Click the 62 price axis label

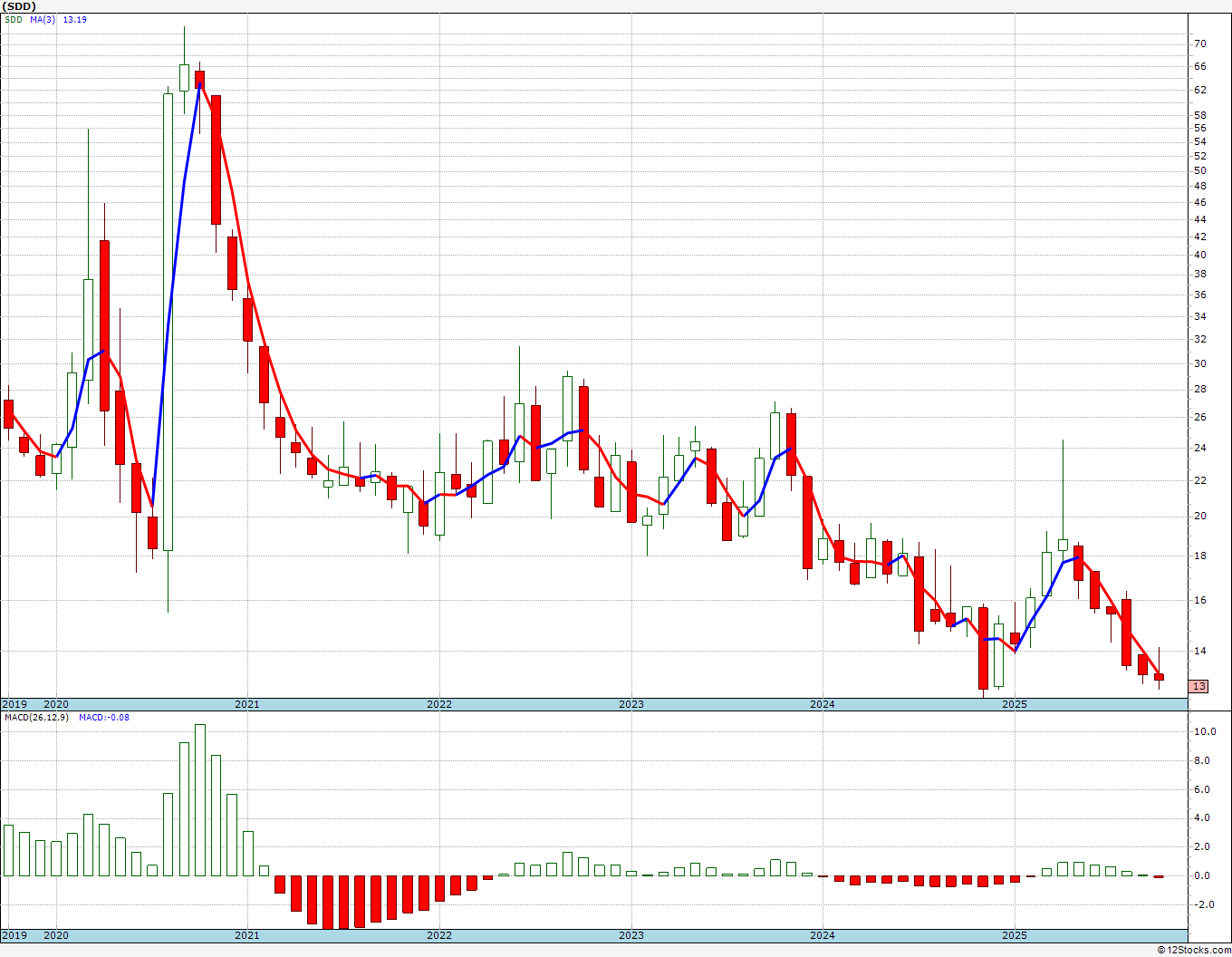pos(1199,90)
